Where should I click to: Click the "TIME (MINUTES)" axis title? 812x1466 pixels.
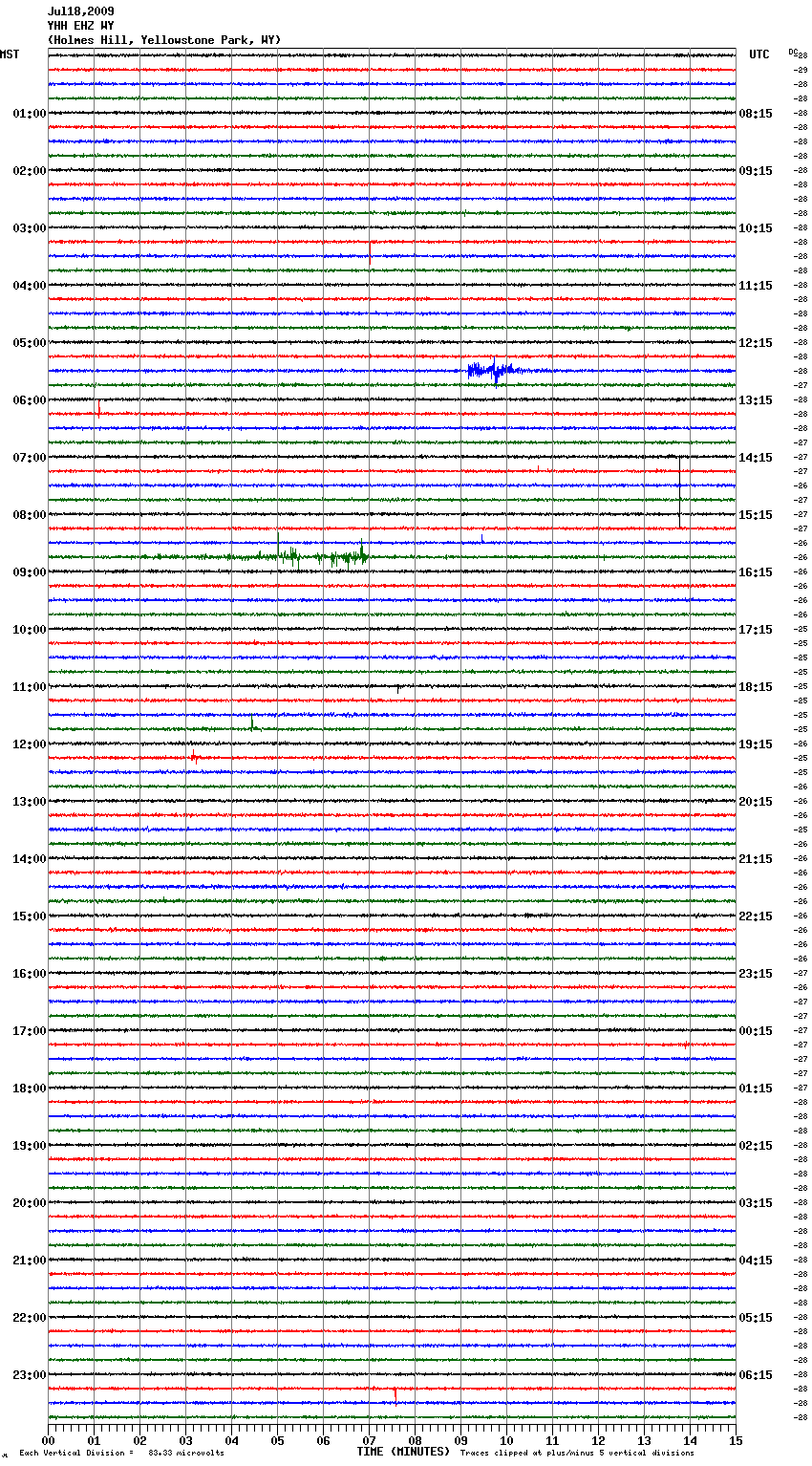click(403, 1452)
